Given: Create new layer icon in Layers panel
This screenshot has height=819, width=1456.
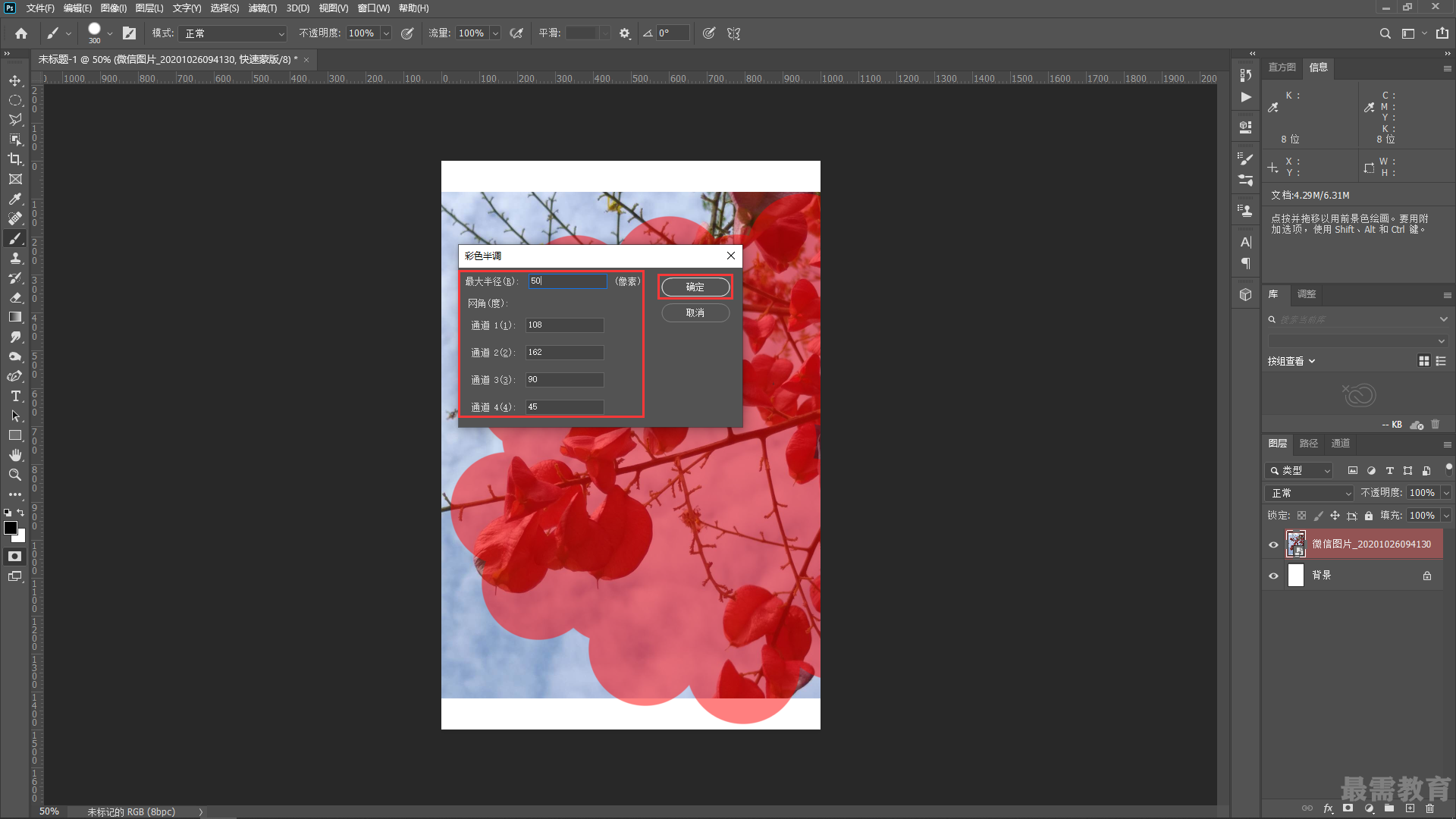Looking at the screenshot, I should [x=1410, y=808].
